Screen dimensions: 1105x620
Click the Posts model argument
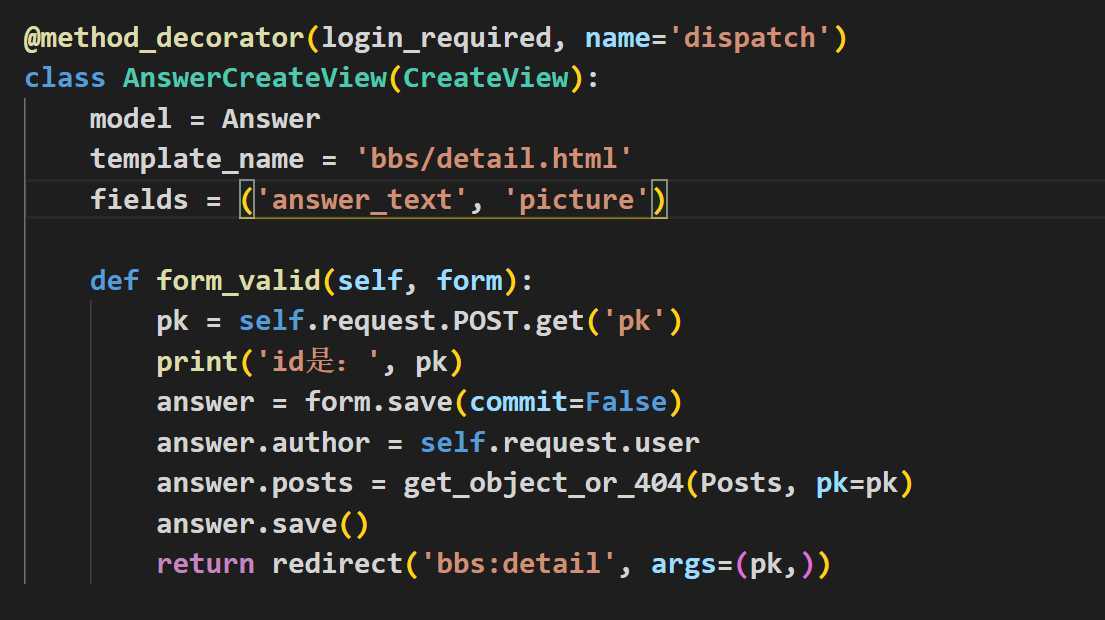[741, 484]
